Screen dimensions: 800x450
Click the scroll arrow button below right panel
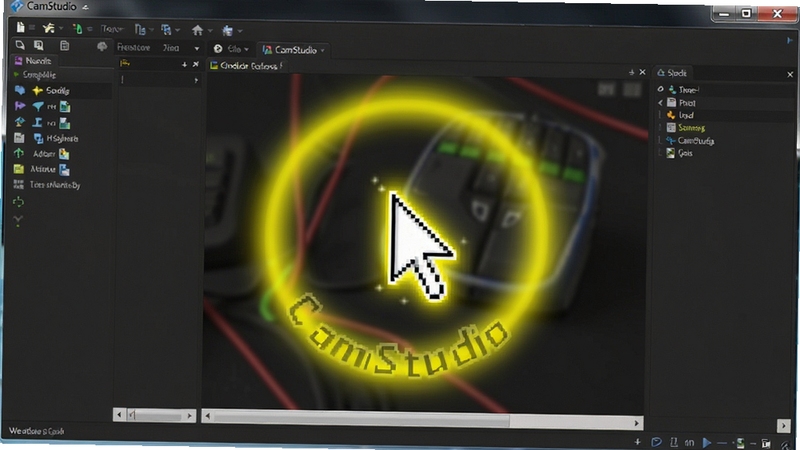click(x=784, y=425)
